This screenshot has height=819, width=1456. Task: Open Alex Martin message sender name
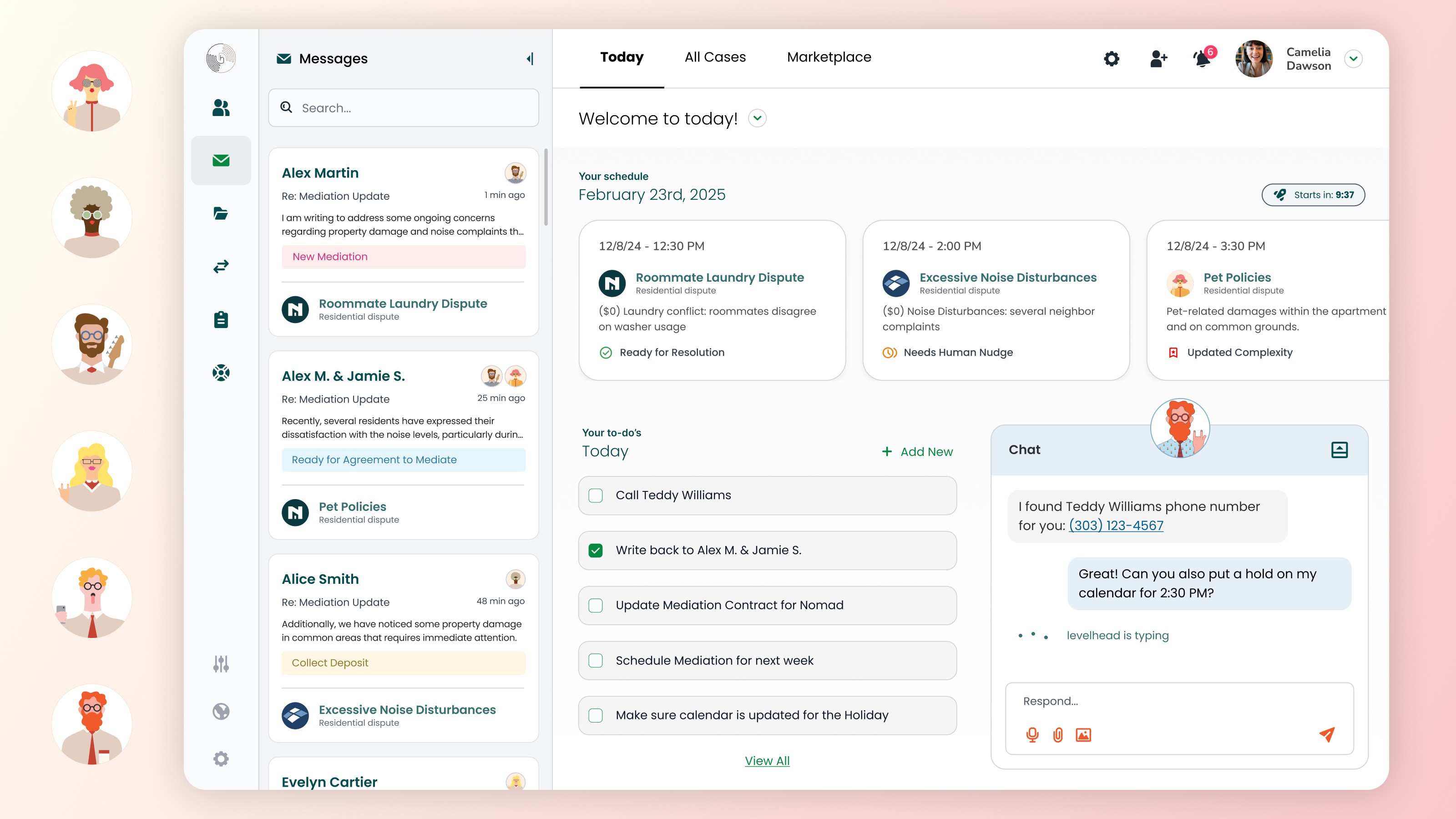320,173
